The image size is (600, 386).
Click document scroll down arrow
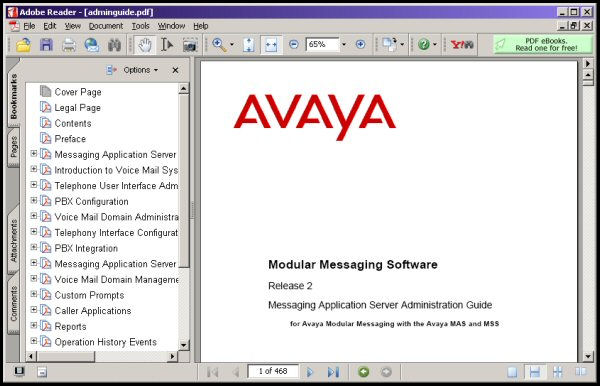point(588,356)
